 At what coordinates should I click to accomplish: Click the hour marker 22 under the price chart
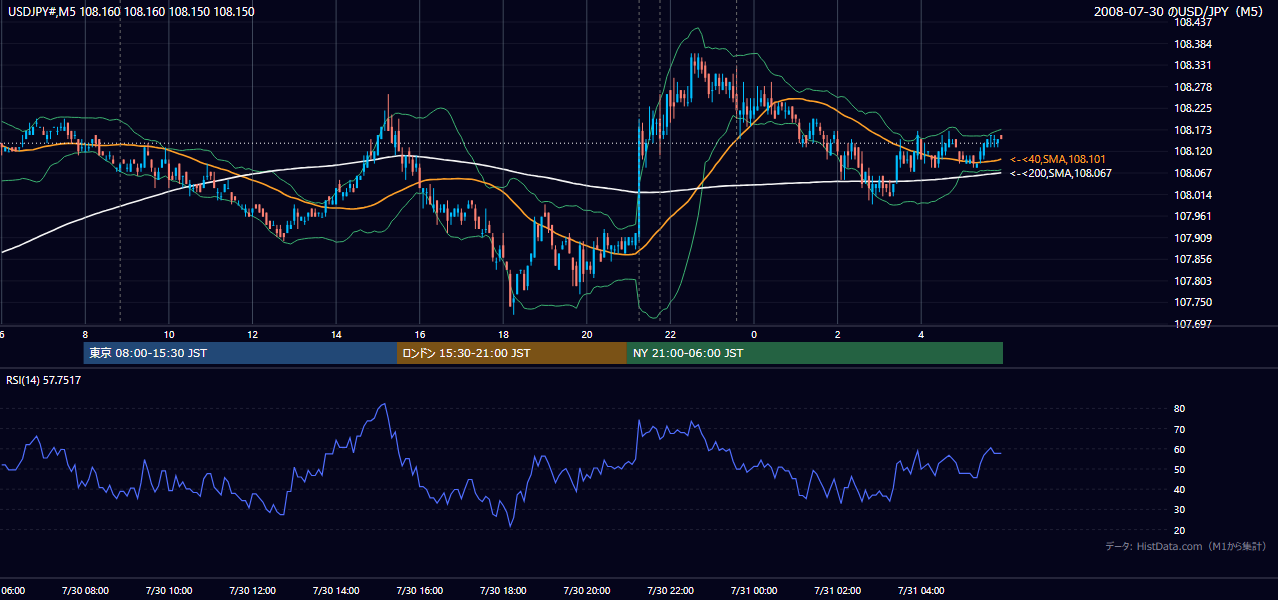click(670, 334)
